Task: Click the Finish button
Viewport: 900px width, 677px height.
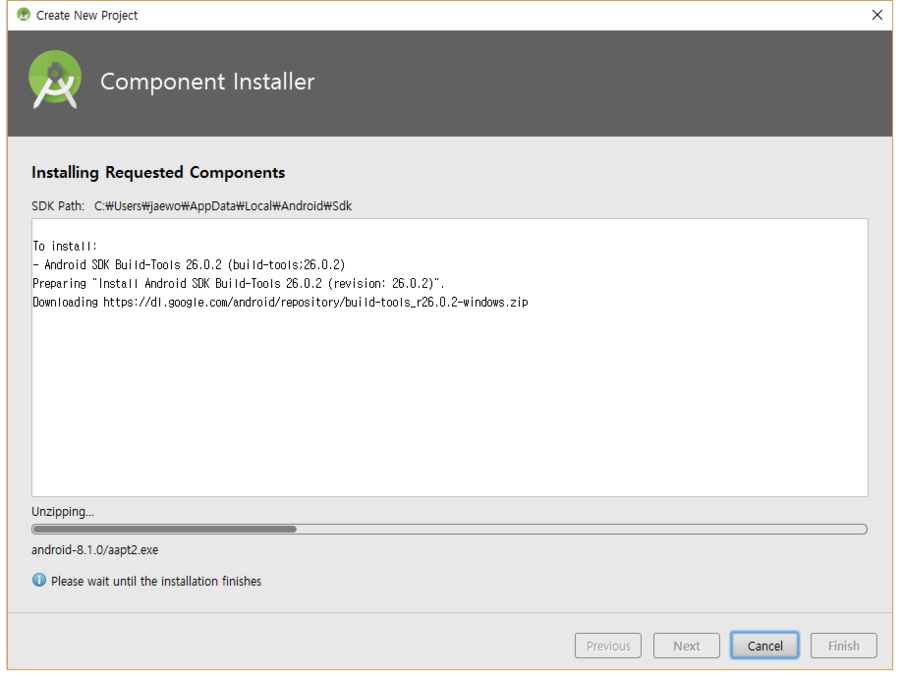Action: point(843,646)
